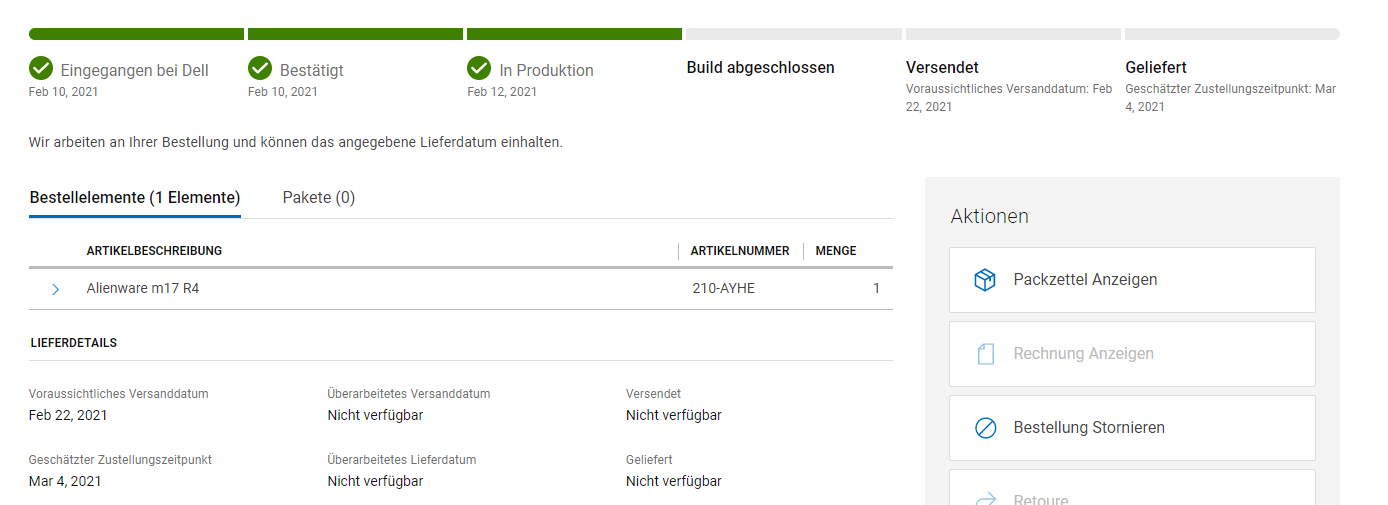Click the Überarbeitetes Versanddatum label
Screen dimensions: 1388x505
click(409, 394)
